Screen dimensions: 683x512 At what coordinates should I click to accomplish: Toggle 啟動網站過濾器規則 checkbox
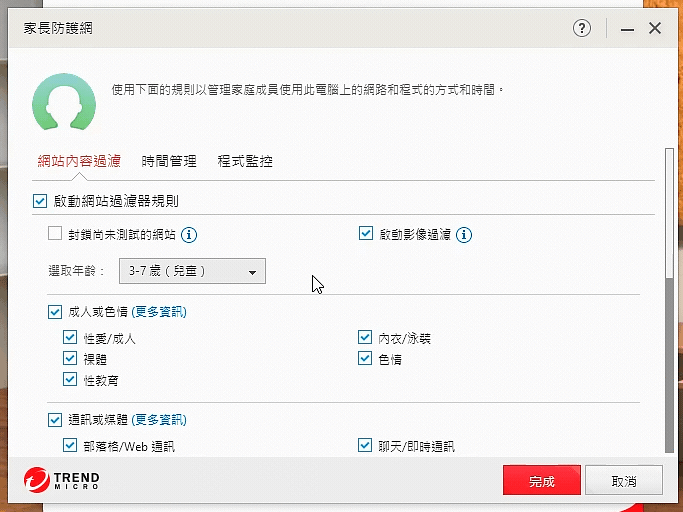point(40,201)
